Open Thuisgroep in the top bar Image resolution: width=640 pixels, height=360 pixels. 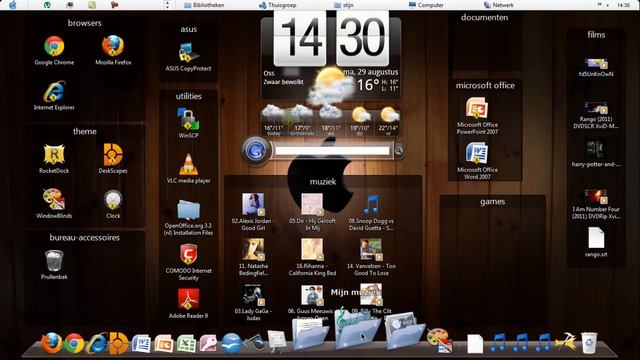tap(278, 5)
